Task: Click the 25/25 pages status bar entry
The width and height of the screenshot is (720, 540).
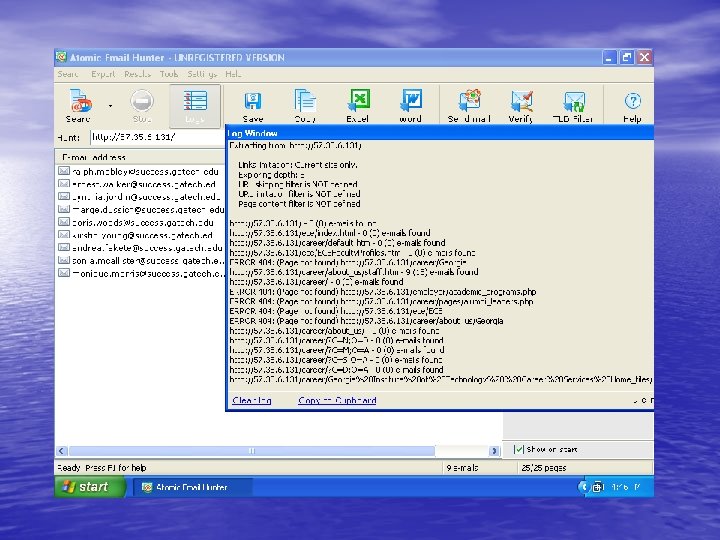Action: point(544,468)
